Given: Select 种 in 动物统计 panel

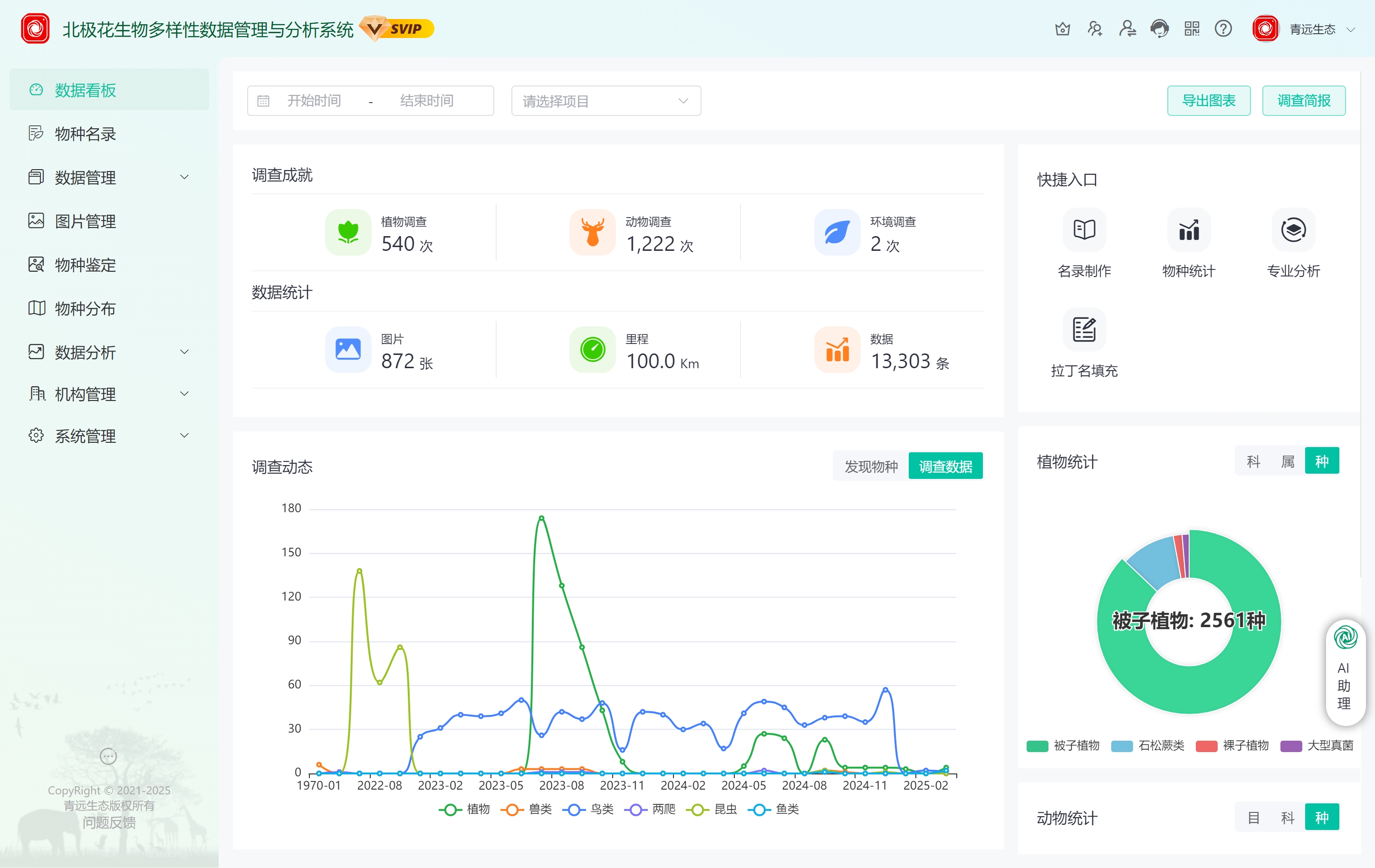Looking at the screenshot, I should [1322, 818].
